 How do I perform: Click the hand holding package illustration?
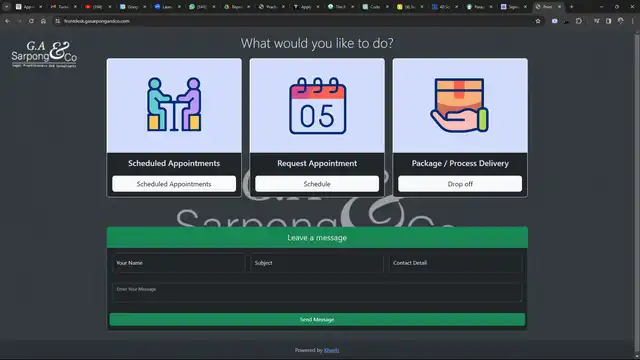(x=460, y=105)
